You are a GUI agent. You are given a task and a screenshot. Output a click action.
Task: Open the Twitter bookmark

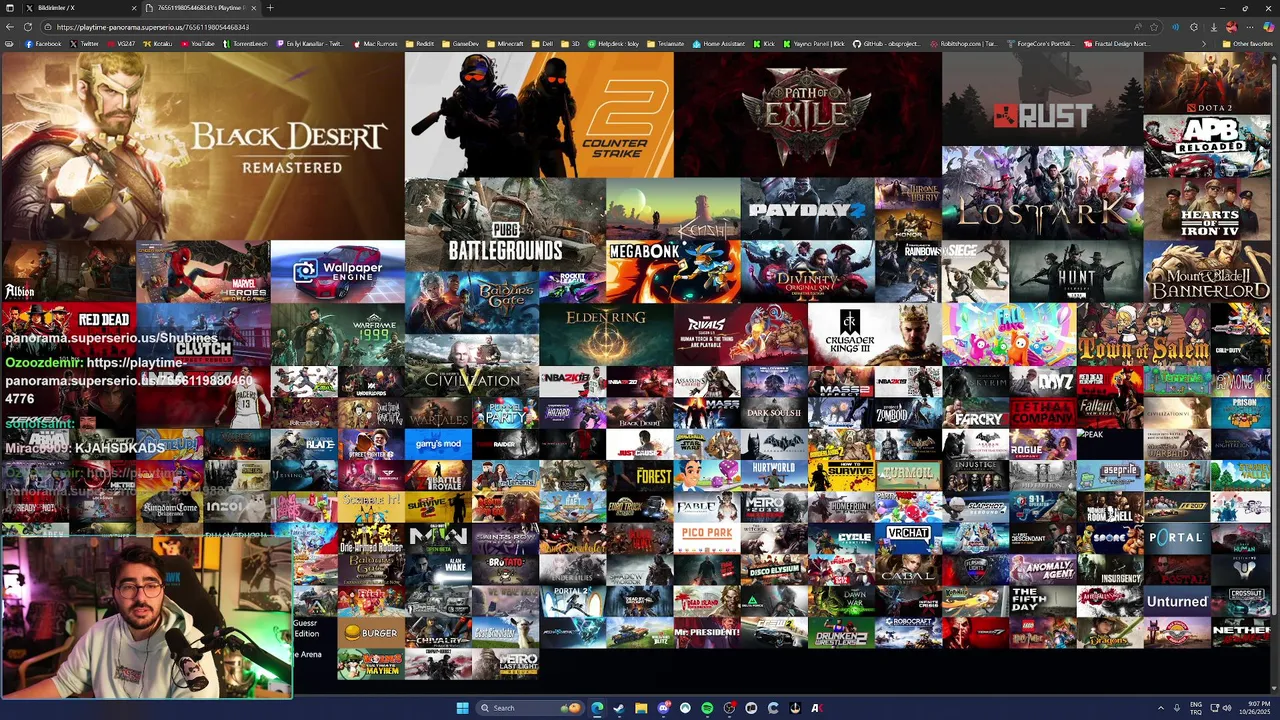pyautogui.click(x=85, y=44)
